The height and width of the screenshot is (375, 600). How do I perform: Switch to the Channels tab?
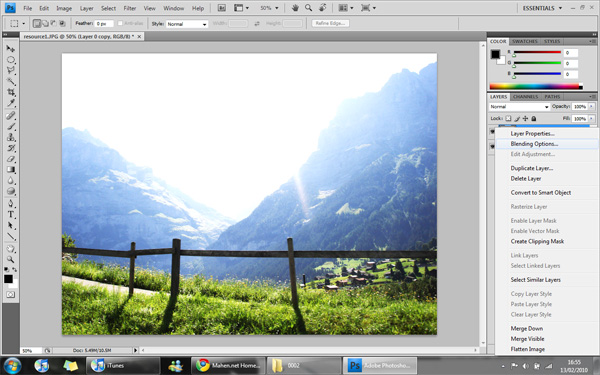(x=525, y=97)
